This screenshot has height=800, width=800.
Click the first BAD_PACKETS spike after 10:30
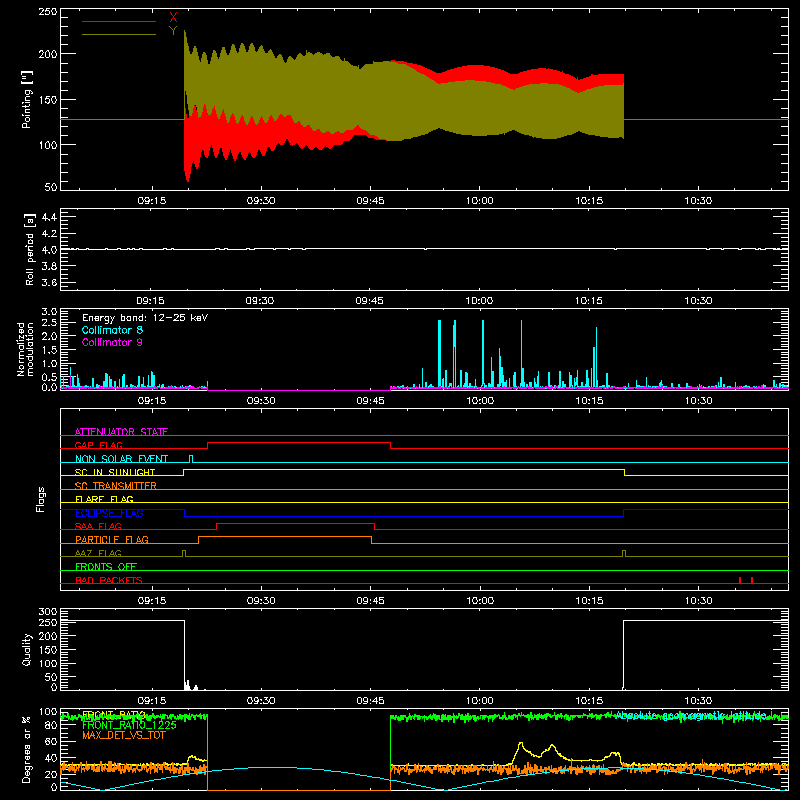[740, 580]
